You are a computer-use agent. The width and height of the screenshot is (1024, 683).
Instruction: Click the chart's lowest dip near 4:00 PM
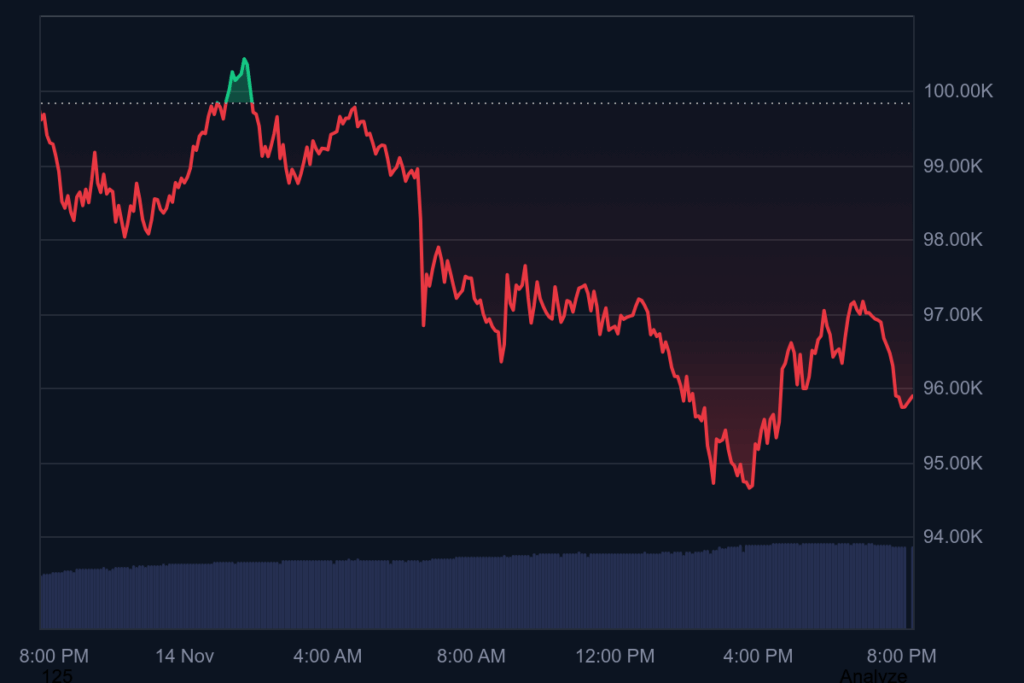[x=748, y=487]
